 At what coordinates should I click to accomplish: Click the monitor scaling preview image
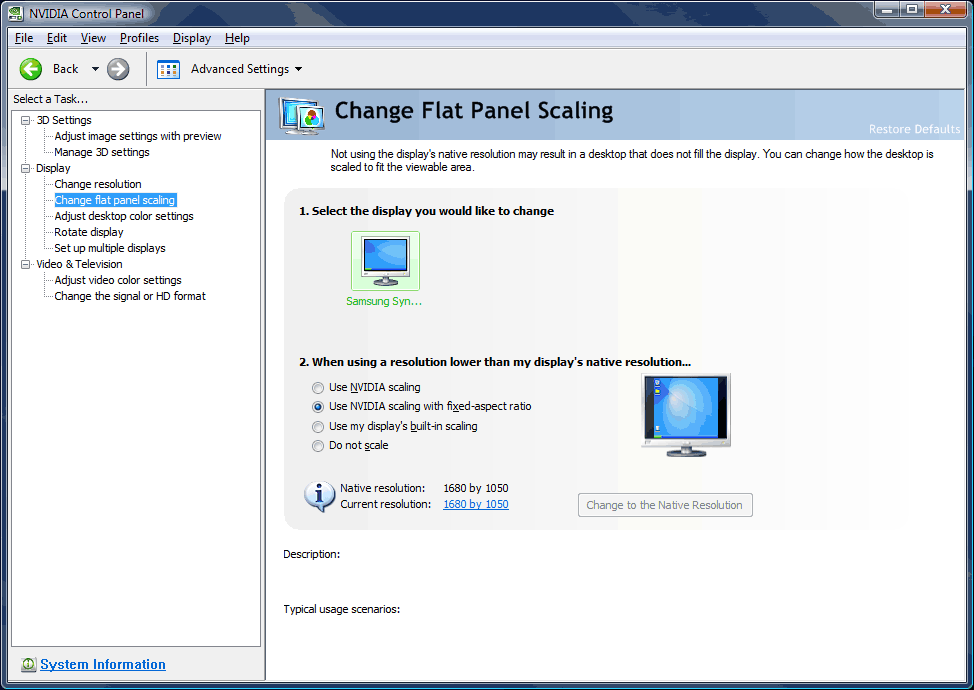click(x=686, y=415)
